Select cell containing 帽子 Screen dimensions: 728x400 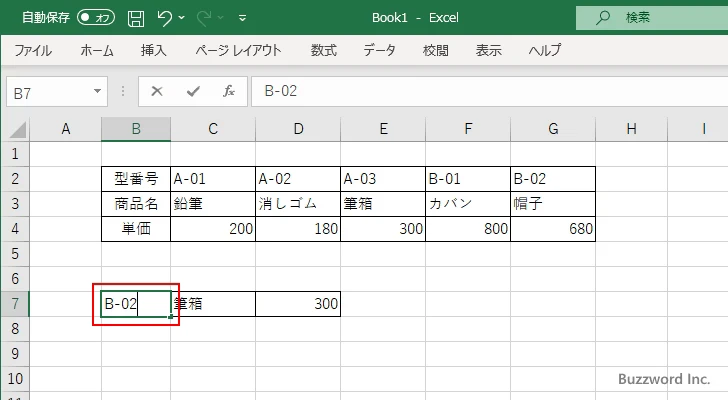(553, 204)
